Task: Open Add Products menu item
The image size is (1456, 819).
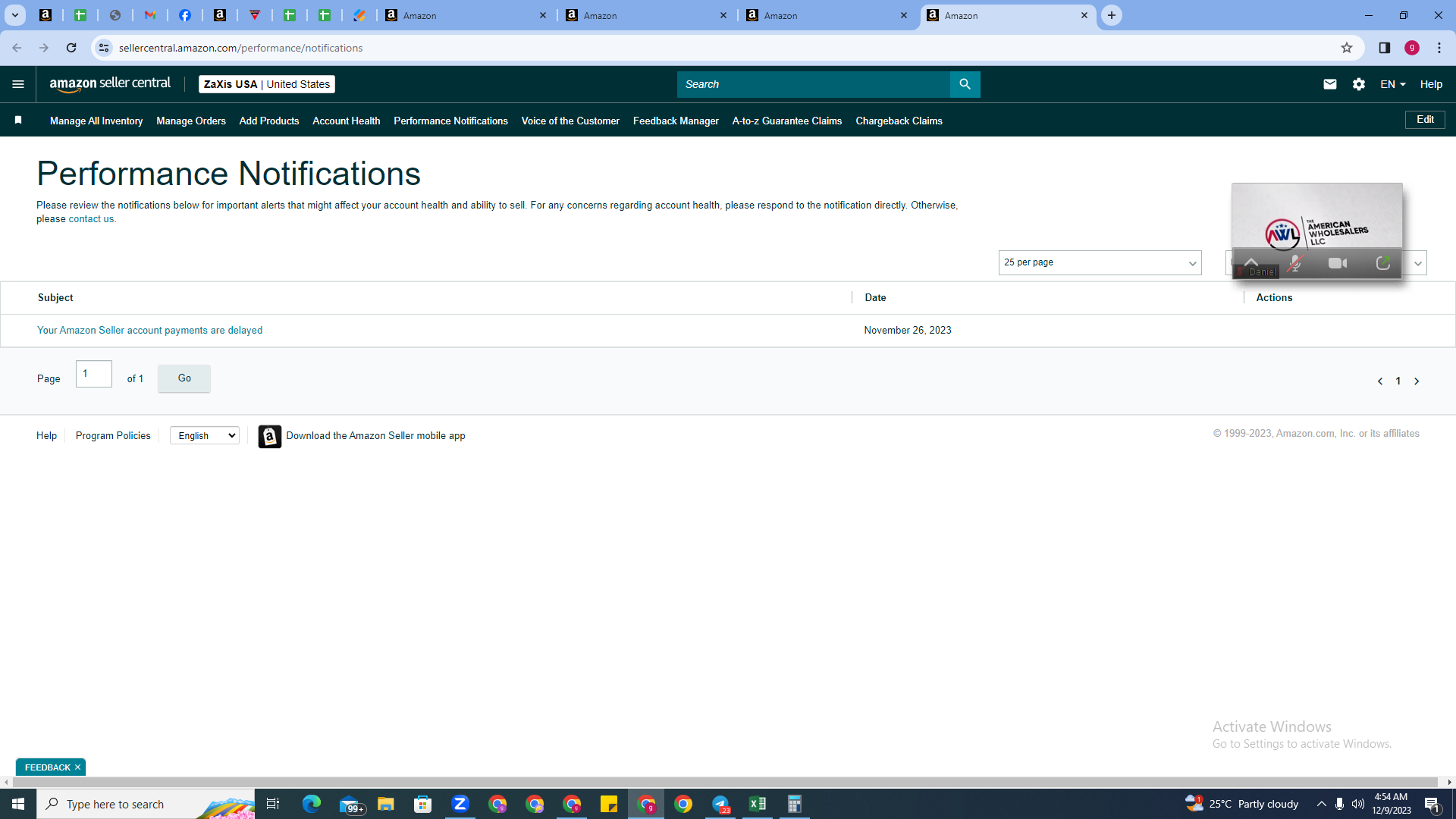Action: pyautogui.click(x=269, y=121)
